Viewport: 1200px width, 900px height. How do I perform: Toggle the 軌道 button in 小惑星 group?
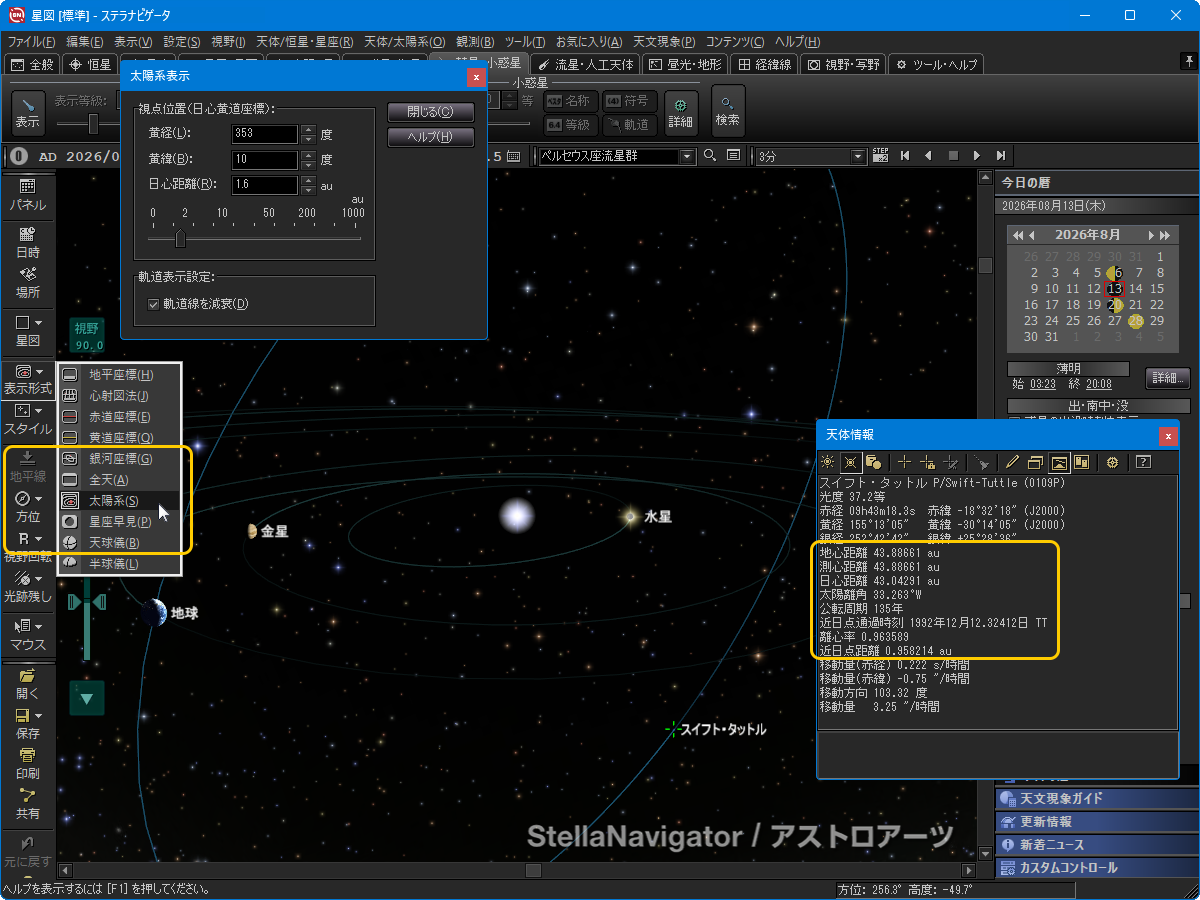pyautogui.click(x=630, y=125)
